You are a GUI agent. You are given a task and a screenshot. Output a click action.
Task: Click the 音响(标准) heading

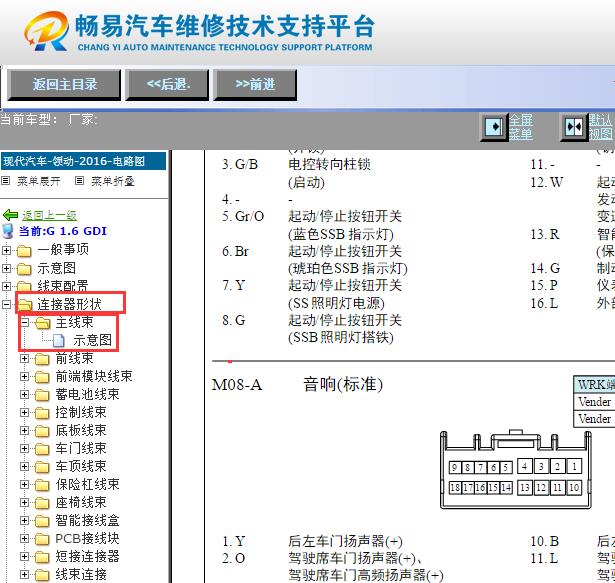pyautogui.click(x=343, y=385)
